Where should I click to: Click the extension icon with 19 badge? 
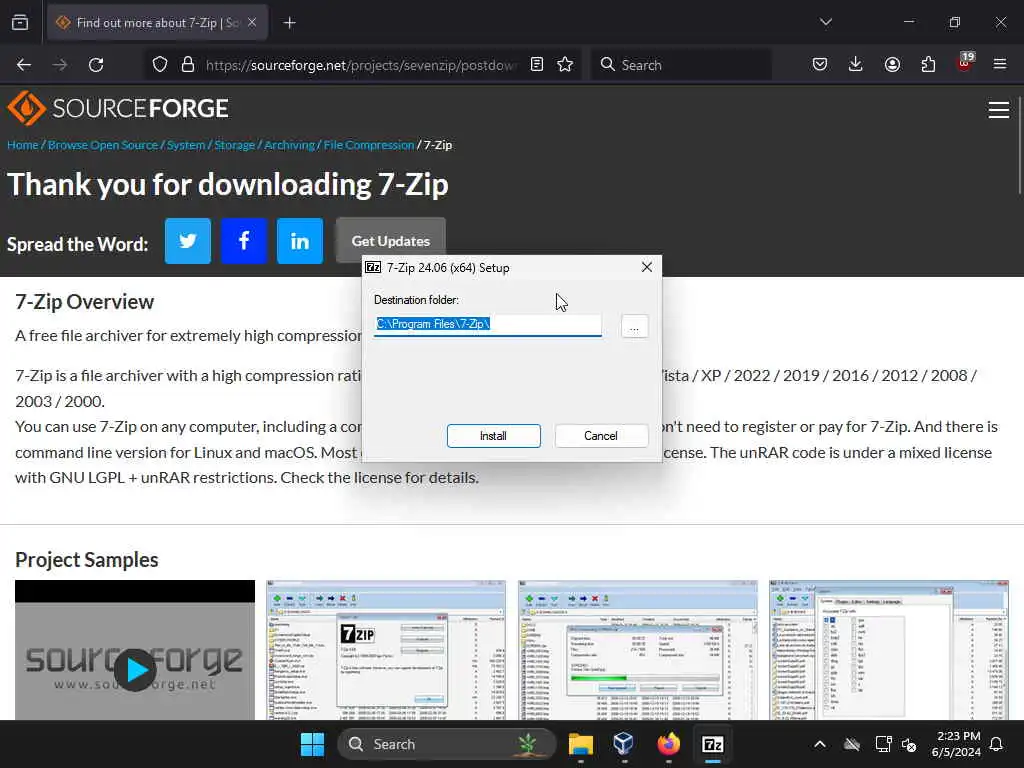point(964,63)
